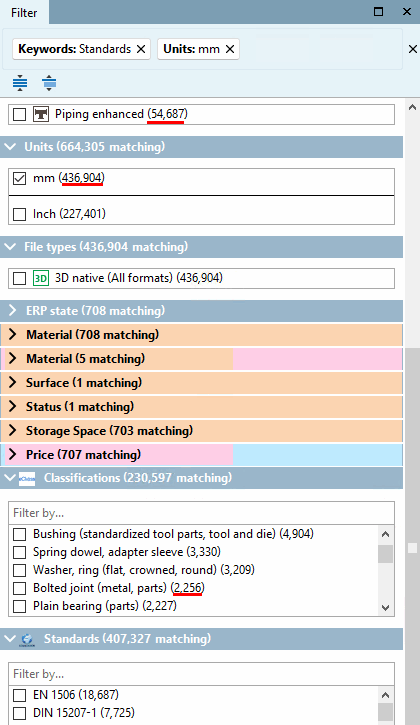420x725 pixels.
Task: Select the Filter panel tab
Action: 24,12
